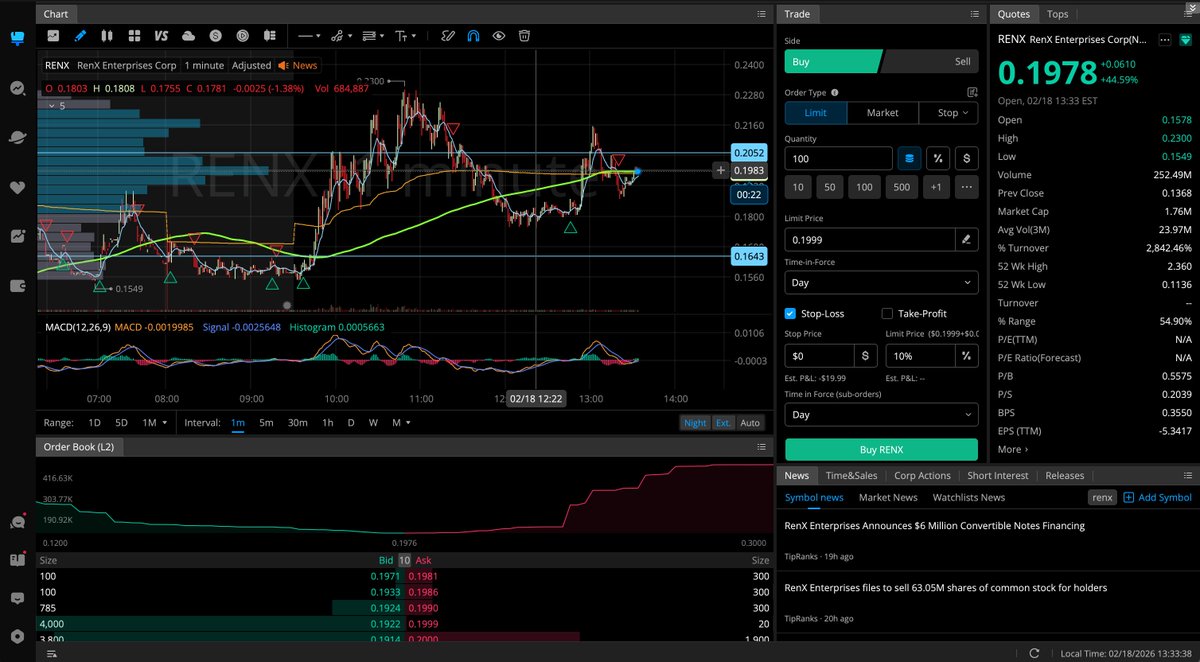The width and height of the screenshot is (1200, 662).
Task: Select quantity by shares stack icon
Action: pyautogui.click(x=909, y=158)
